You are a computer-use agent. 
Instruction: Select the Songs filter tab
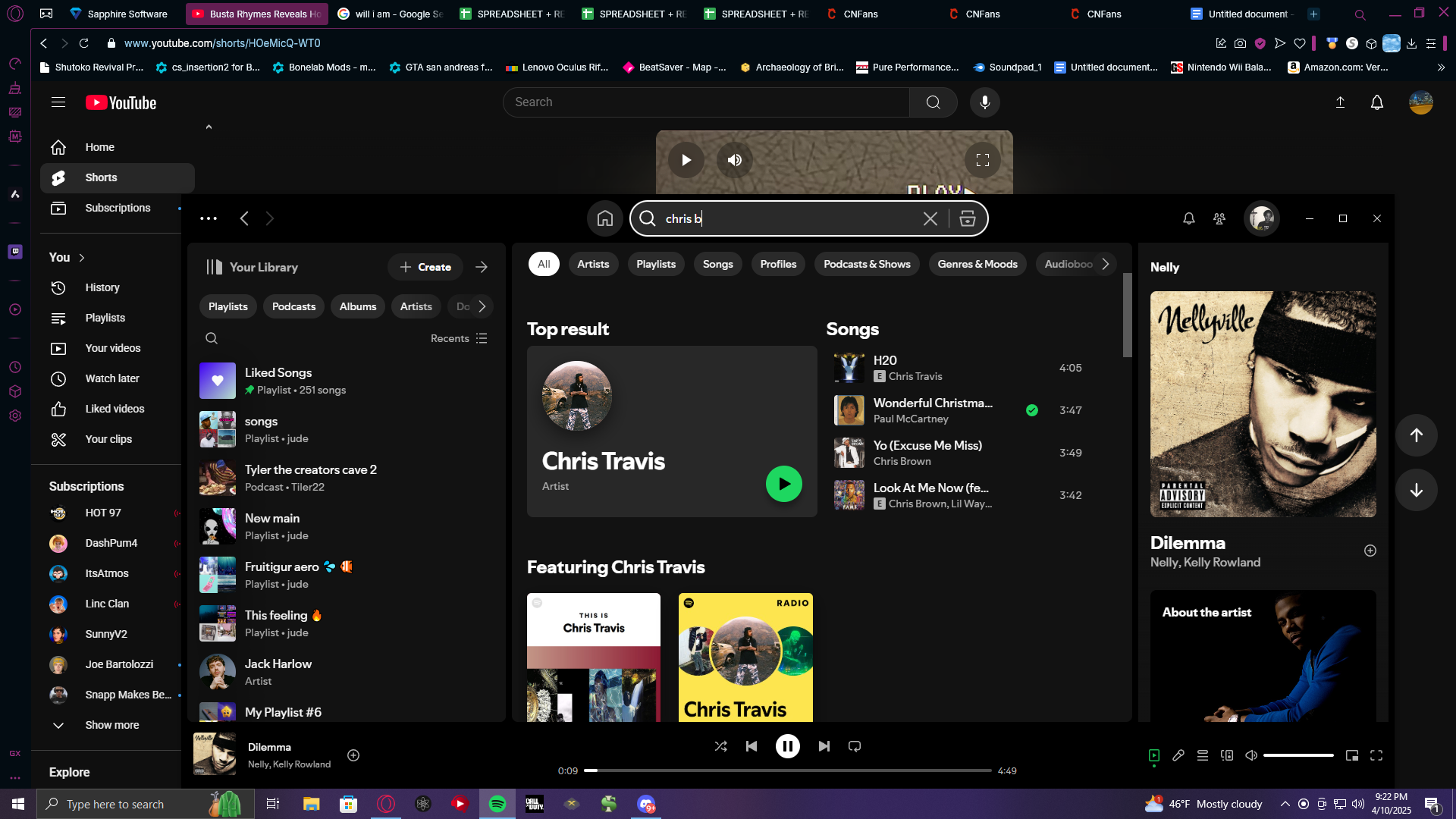coord(717,264)
